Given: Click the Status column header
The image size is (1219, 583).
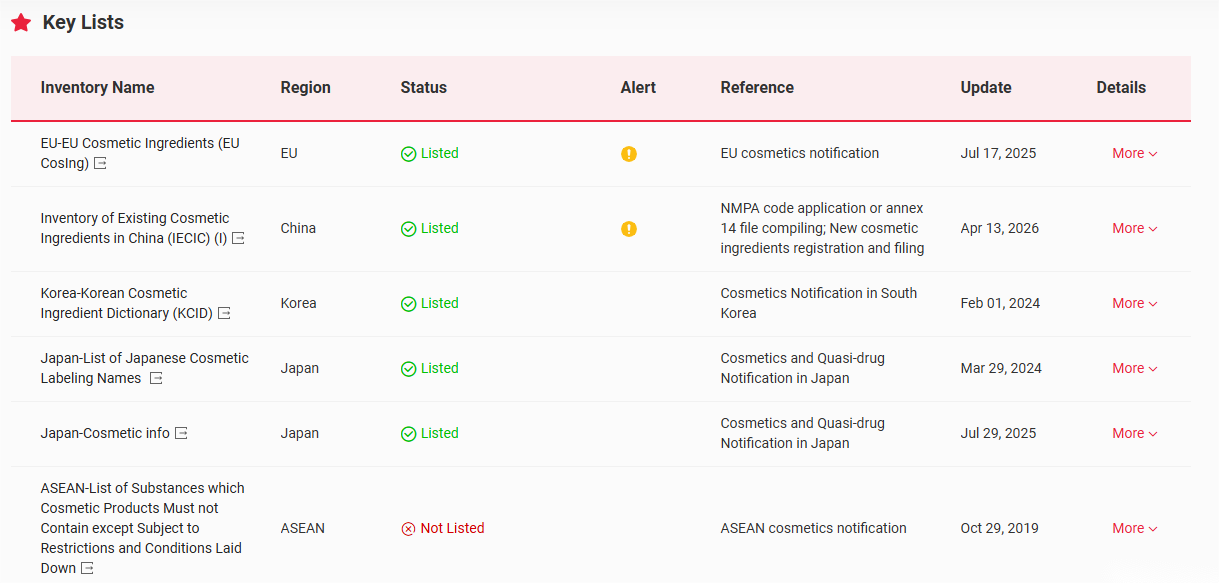Looking at the screenshot, I should click(x=423, y=88).
